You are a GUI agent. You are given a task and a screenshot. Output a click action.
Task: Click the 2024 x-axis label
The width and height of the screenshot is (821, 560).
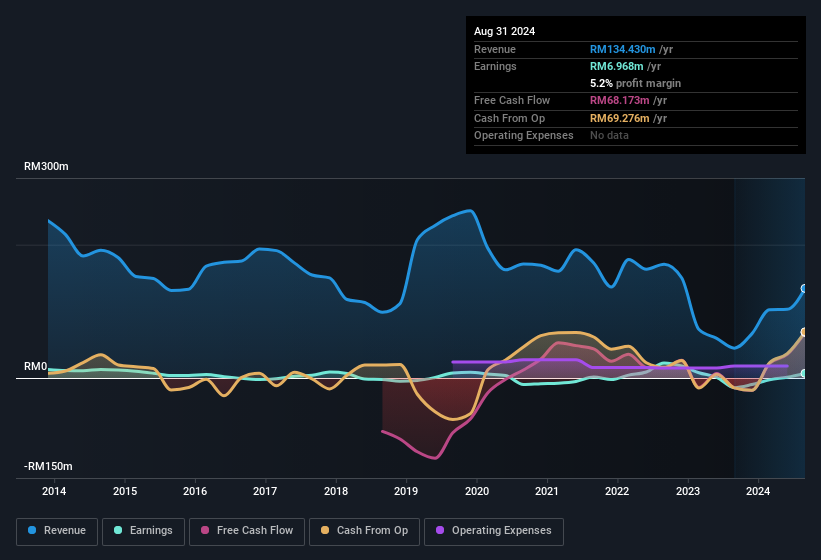tap(758, 491)
